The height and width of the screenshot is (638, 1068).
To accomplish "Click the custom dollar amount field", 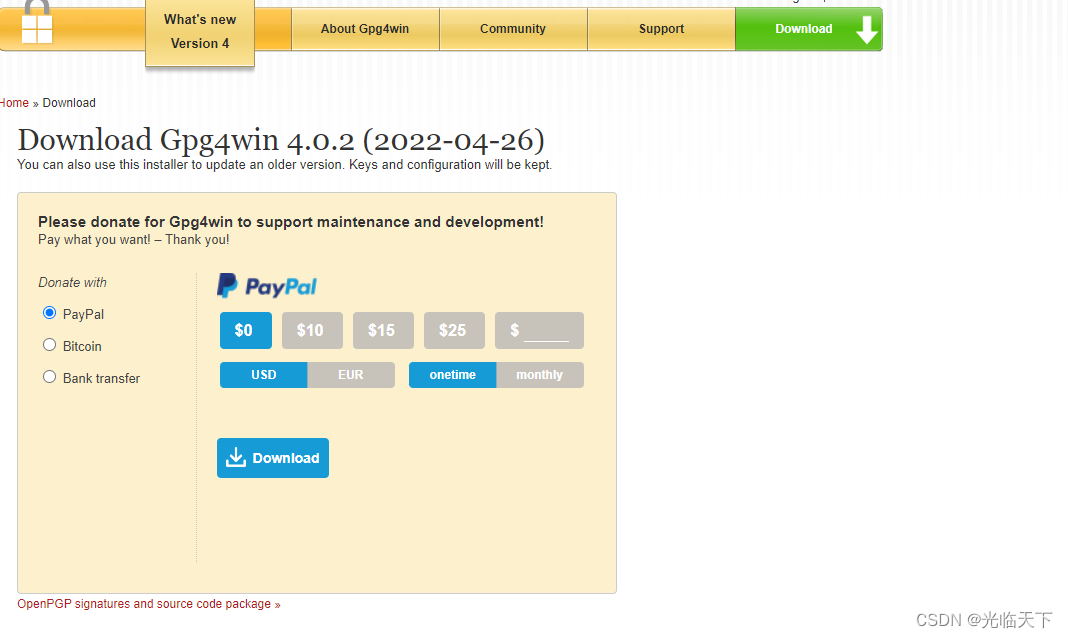I will tap(539, 330).
